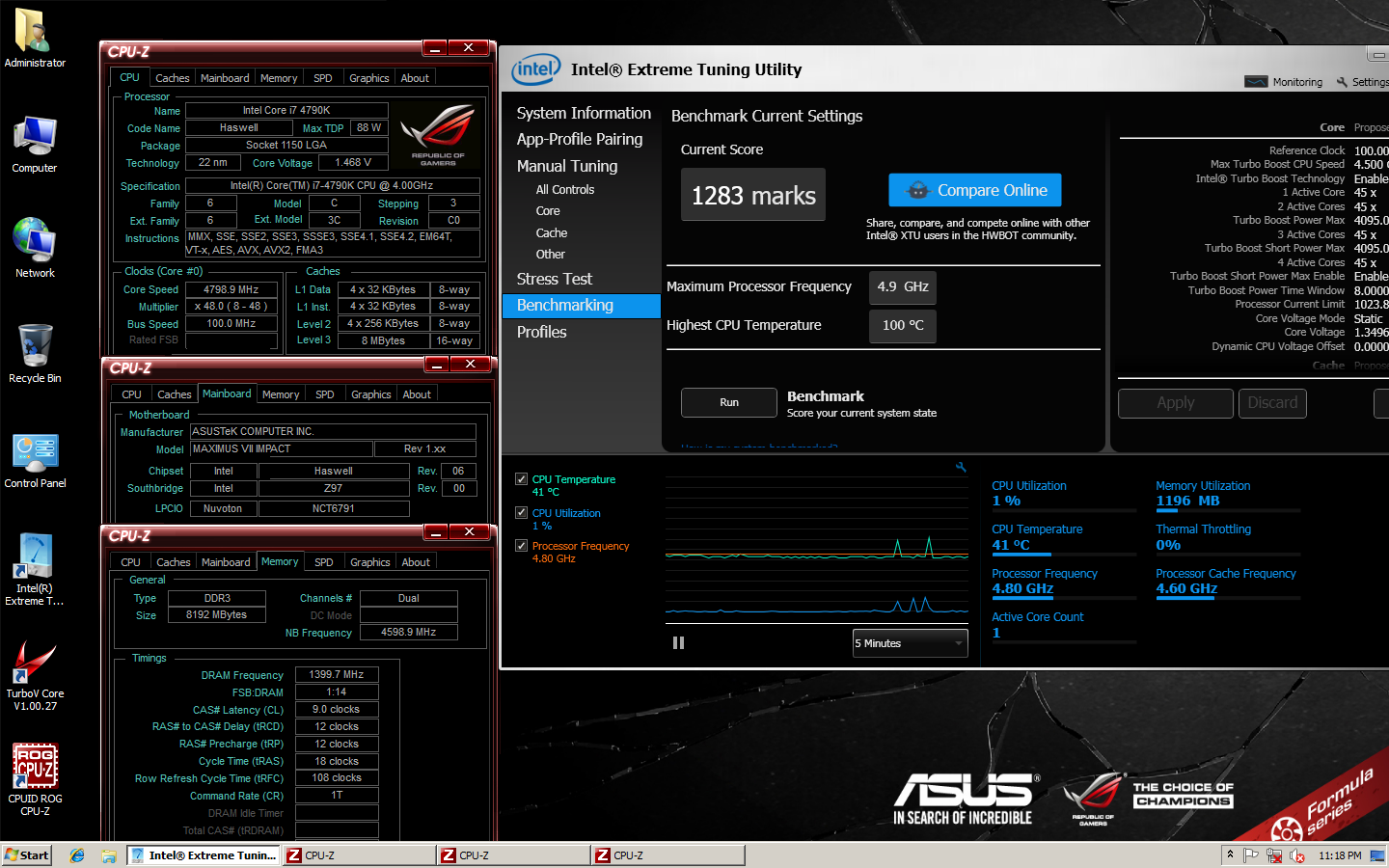The width and height of the screenshot is (1389, 868).
Task: Click the Core Voltage value 1.468 V
Action: 353,163
